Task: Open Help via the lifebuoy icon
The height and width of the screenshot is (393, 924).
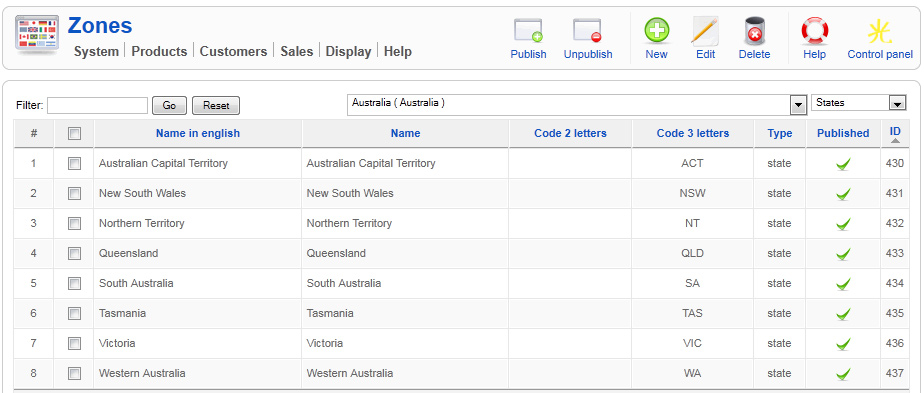Action: [x=815, y=31]
